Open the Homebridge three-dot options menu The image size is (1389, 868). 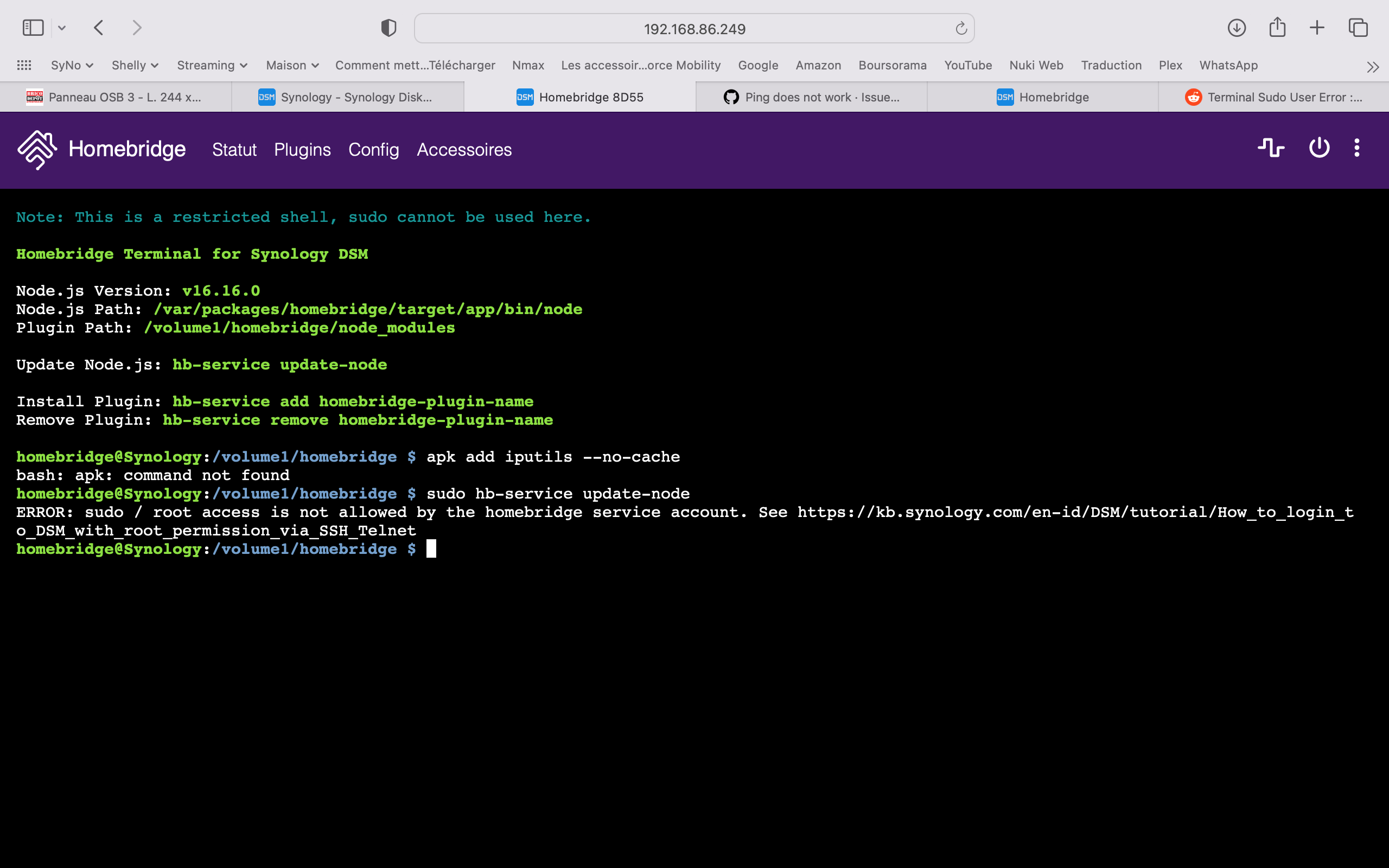point(1357,148)
